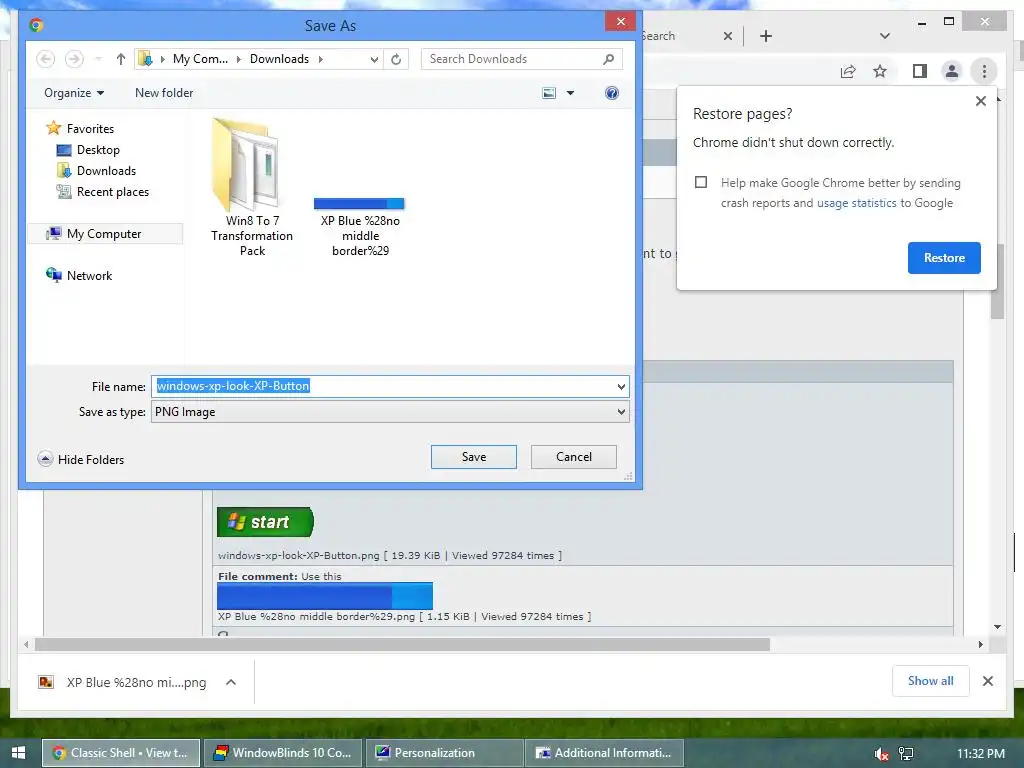Close the Chrome downloads bar
This screenshot has width=1024, height=768.
tap(987, 681)
